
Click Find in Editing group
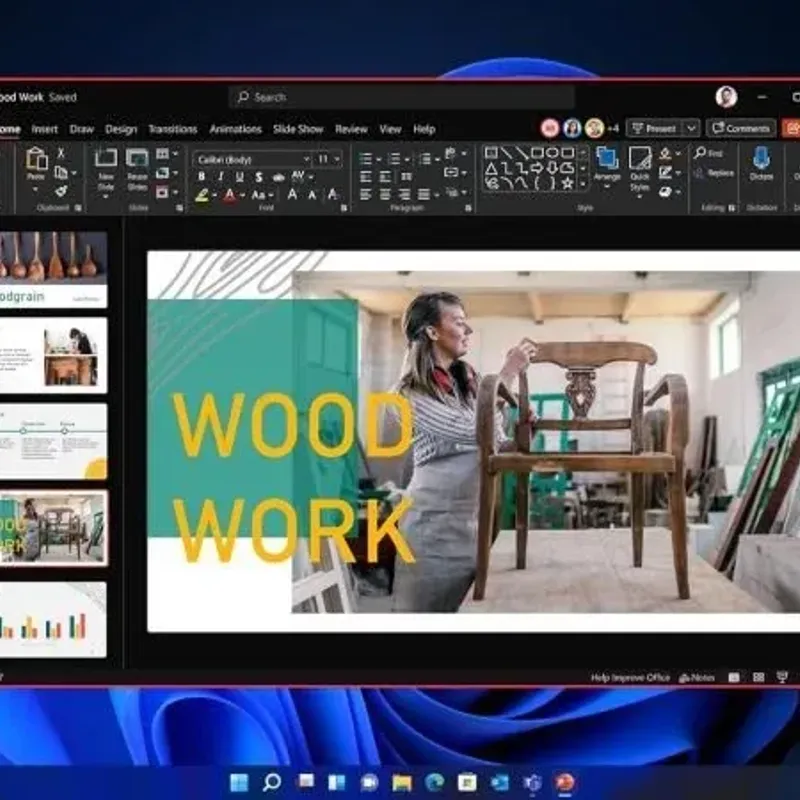(709, 153)
